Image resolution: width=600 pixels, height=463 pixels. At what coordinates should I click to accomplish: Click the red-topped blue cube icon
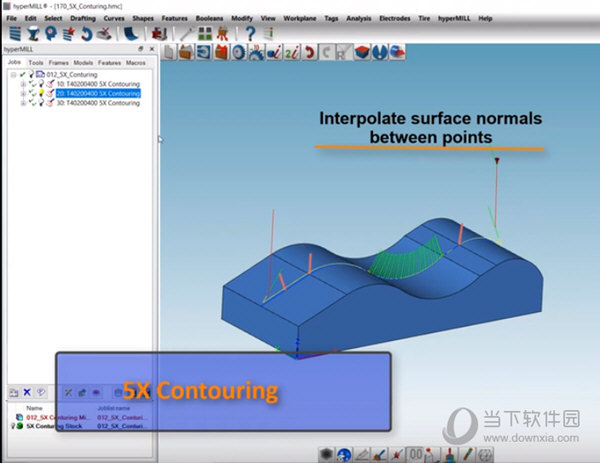(362, 52)
